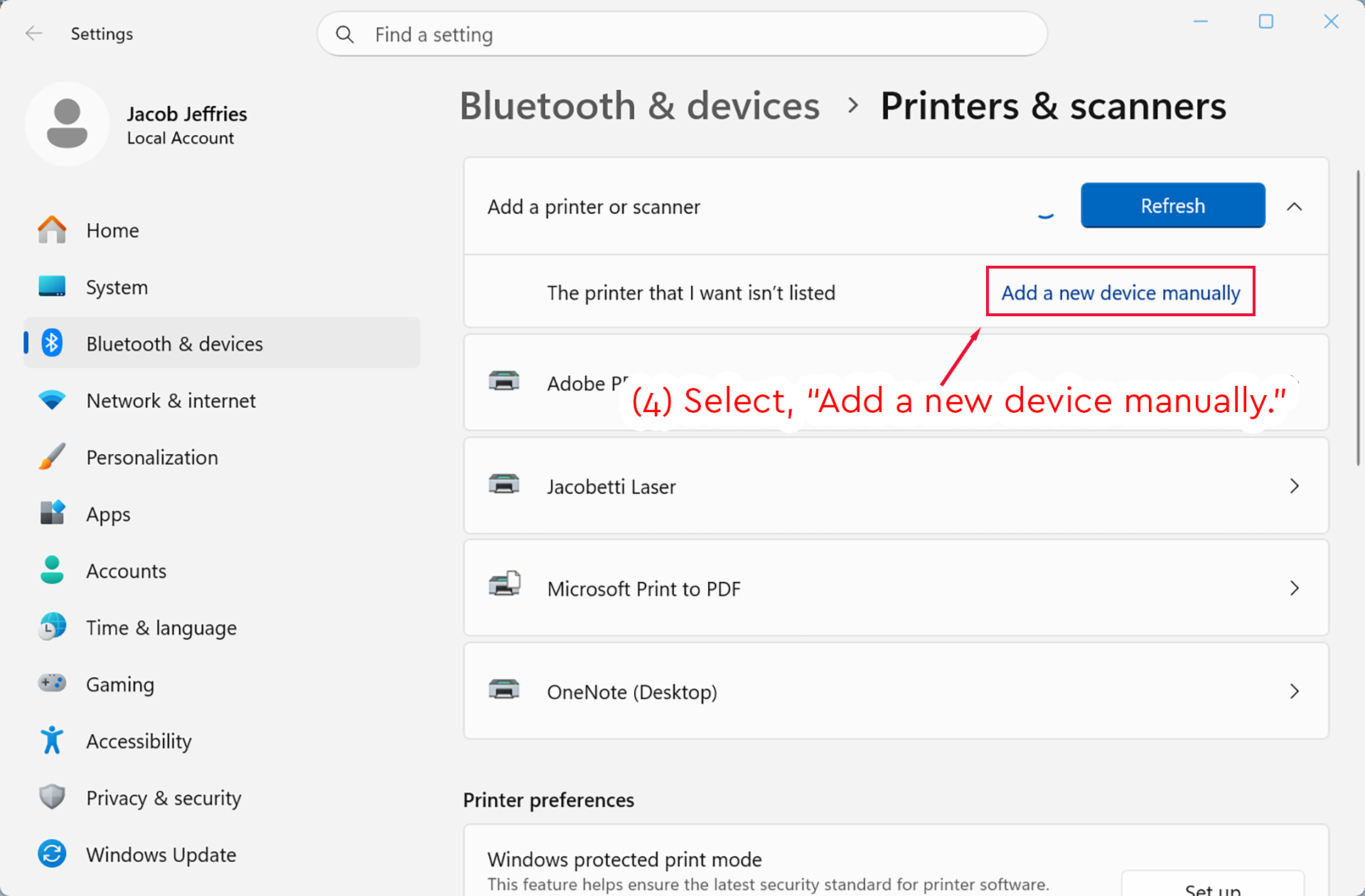Click the search magnifier icon
This screenshot has width=1365, height=896.
coord(345,34)
